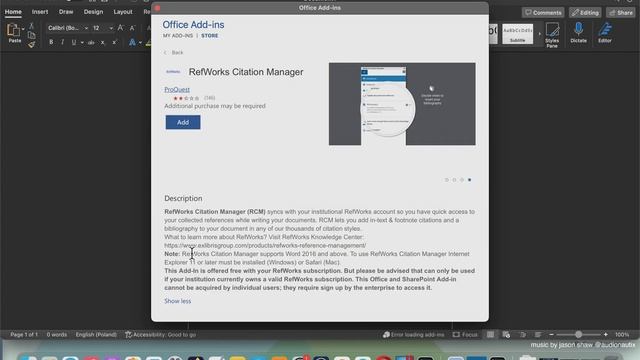Expand underline style dropdown arrow
Screen dimensions: 640x360
coord(82,42)
